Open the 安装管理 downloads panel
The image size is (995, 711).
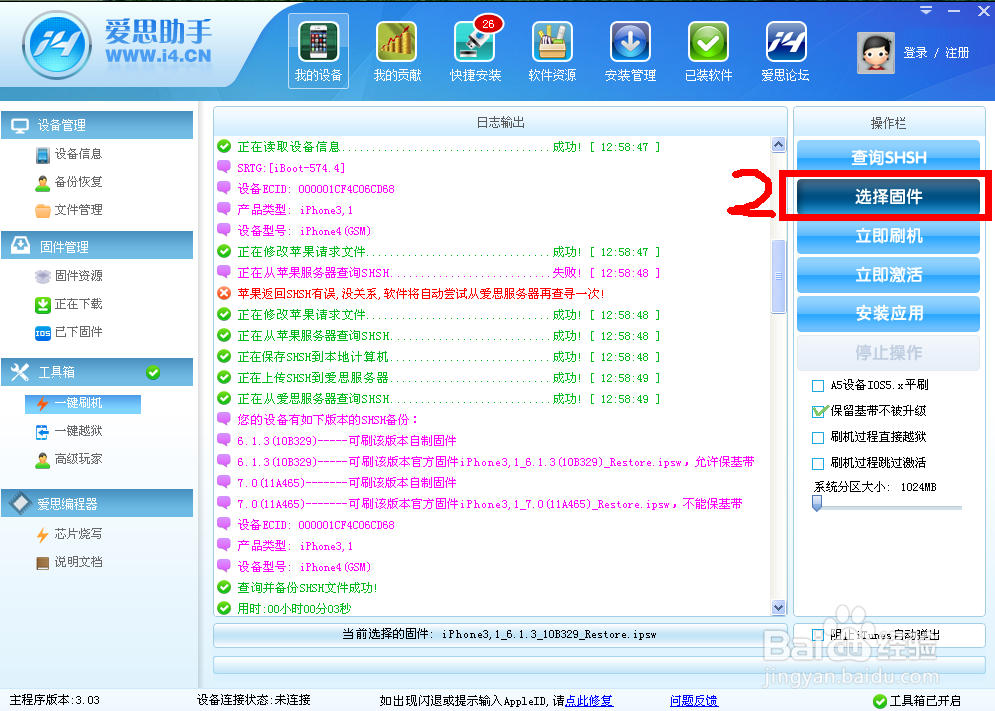coord(630,50)
